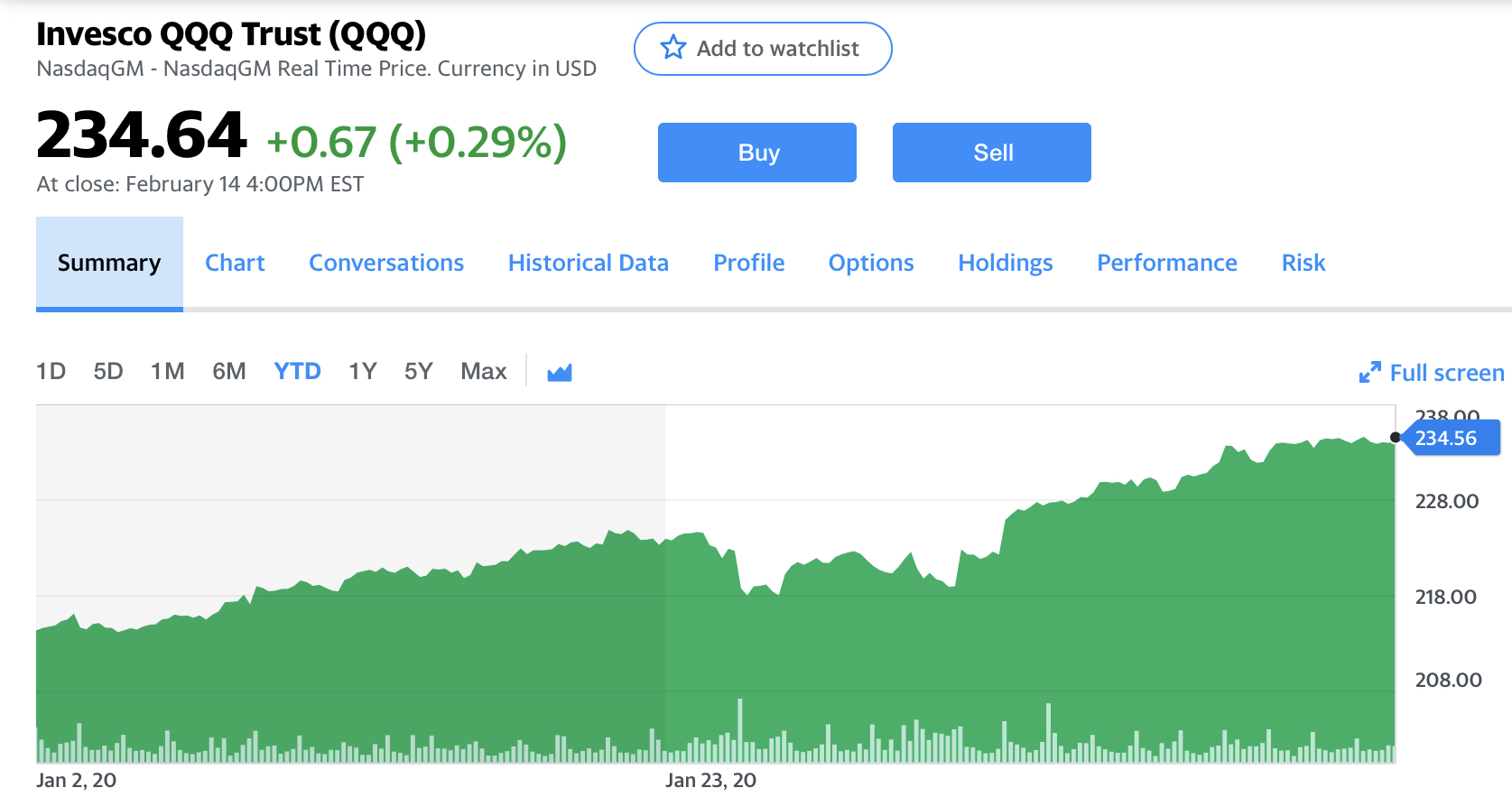Switch to the Performance tab
Screen dimensions: 1512x797
[1166, 263]
